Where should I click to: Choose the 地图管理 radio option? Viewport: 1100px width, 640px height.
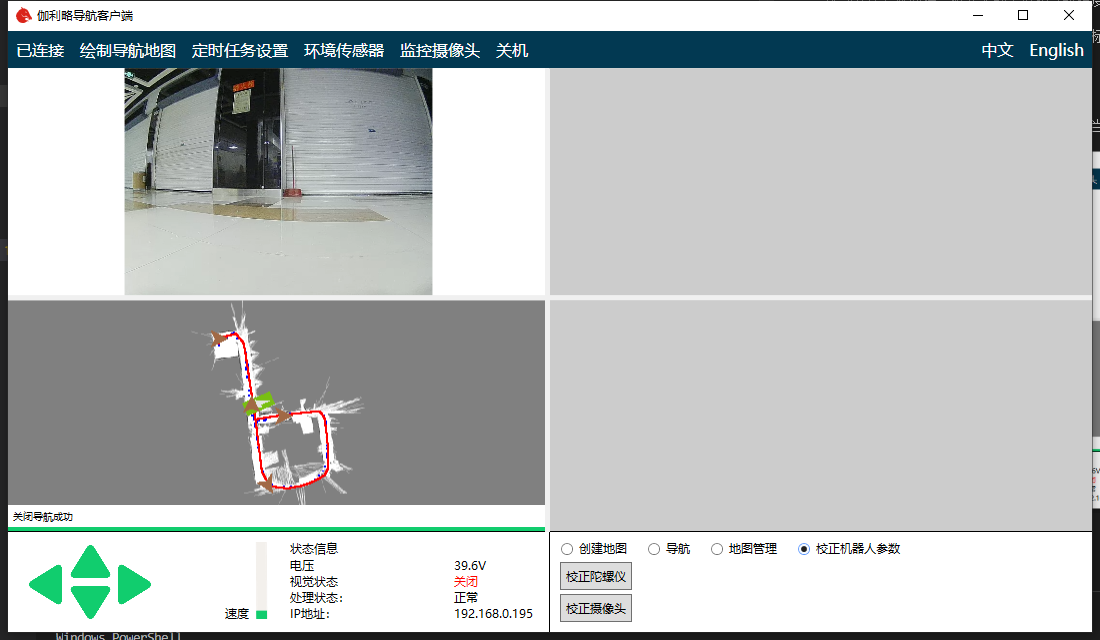pyautogui.click(x=717, y=549)
